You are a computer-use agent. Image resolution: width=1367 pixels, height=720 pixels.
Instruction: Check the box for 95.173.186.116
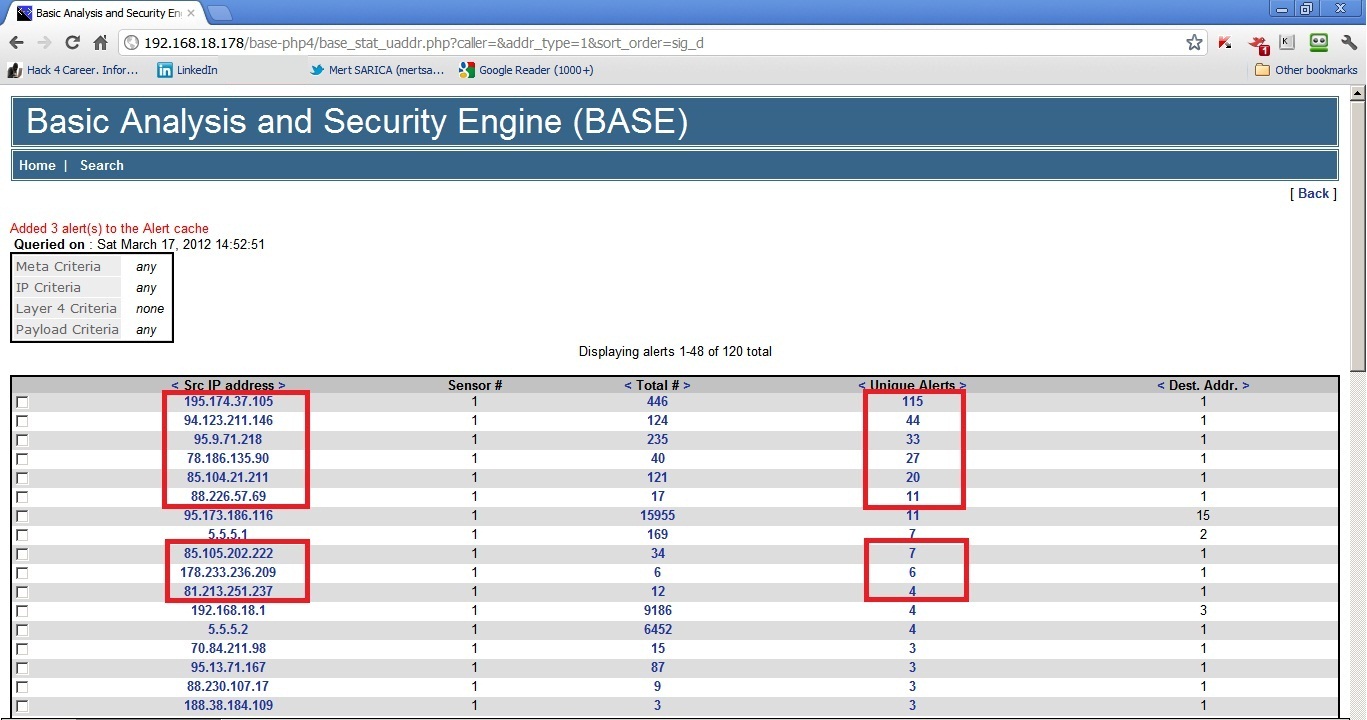click(22, 516)
